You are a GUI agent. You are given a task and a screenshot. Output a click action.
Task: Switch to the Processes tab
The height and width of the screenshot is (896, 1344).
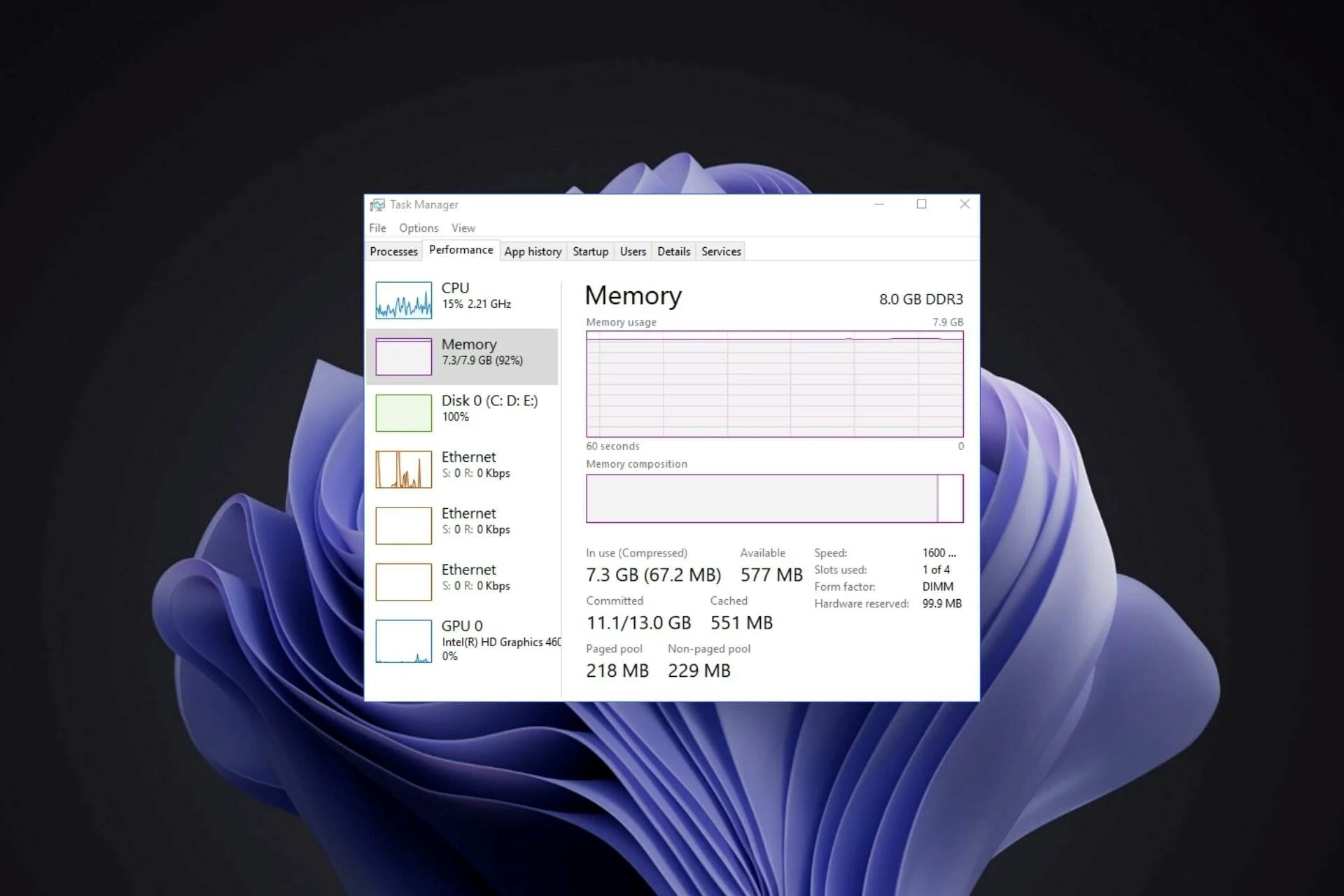coord(395,251)
